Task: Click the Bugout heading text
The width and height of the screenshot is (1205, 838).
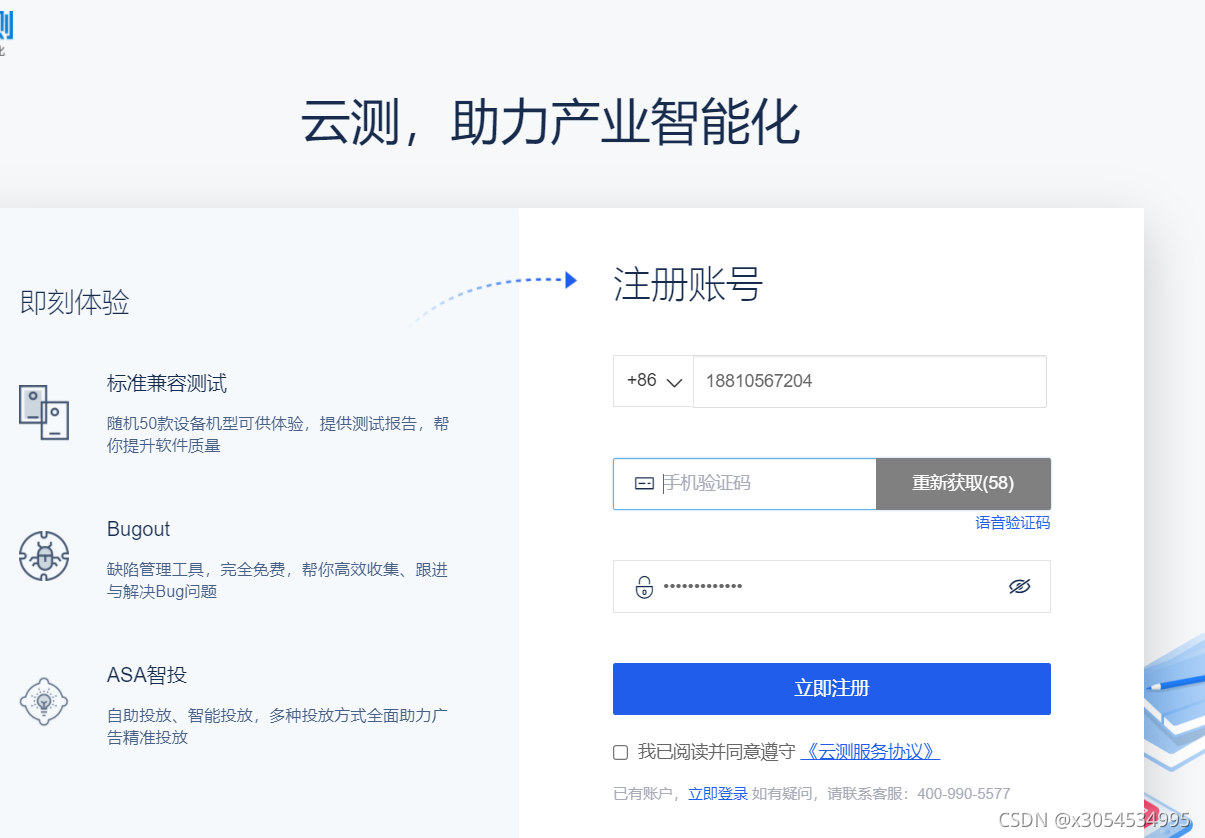Action: (x=139, y=529)
